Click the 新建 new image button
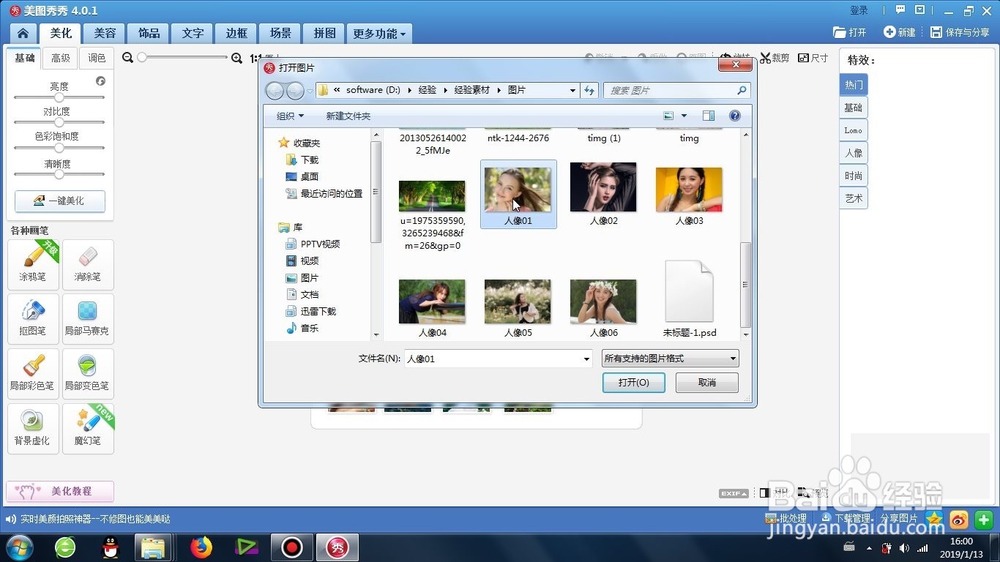 [899, 32]
